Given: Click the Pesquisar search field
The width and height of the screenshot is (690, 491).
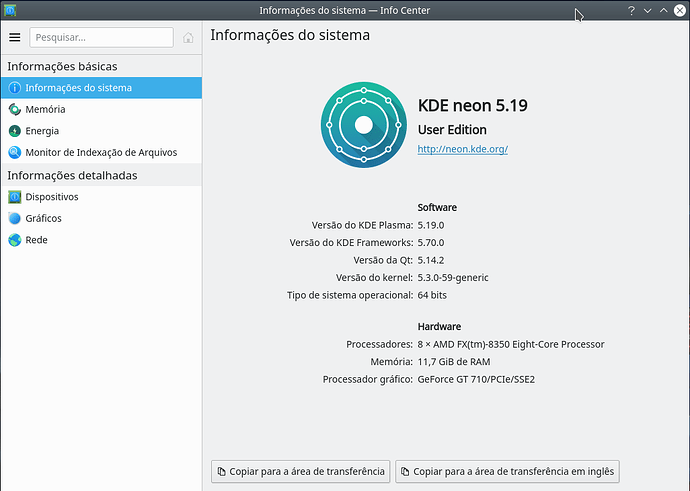Looking at the screenshot, I should 101,37.
